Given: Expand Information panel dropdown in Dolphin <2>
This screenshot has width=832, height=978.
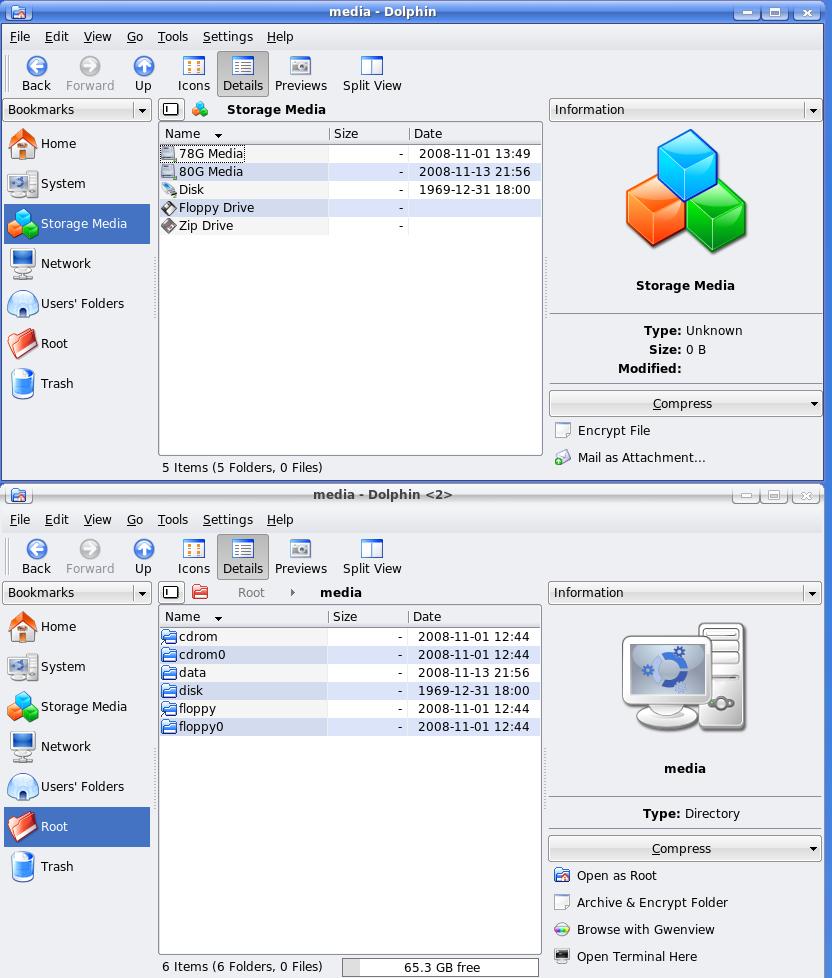Looking at the screenshot, I should click(812, 594).
